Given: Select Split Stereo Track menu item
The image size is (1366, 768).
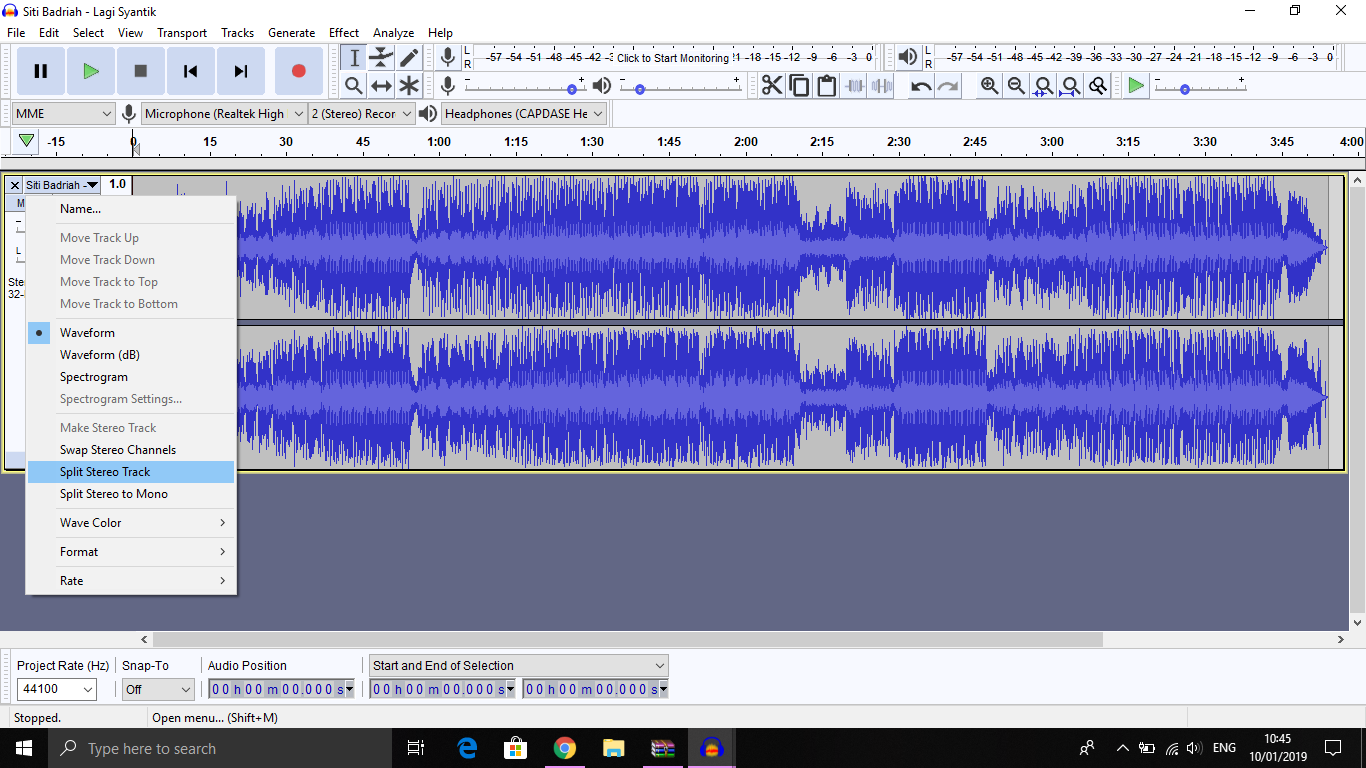Looking at the screenshot, I should (105, 472).
